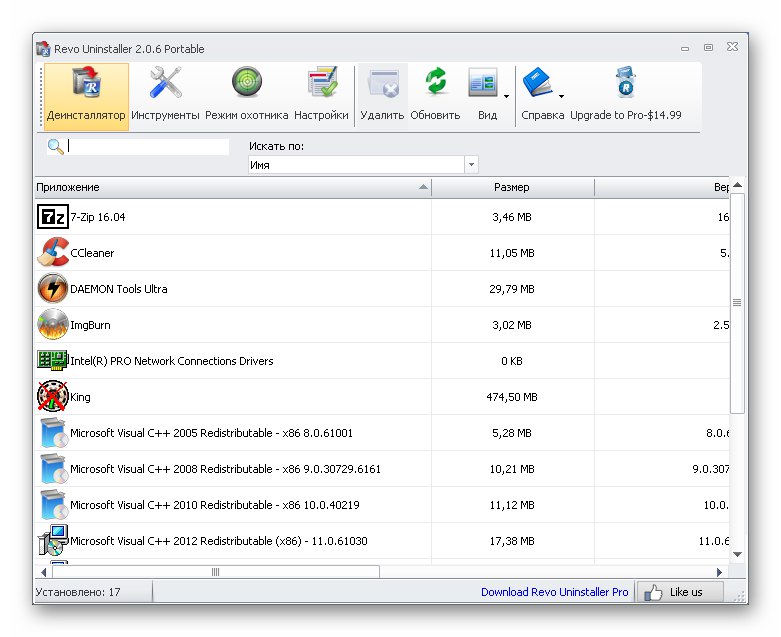Sort by Размер column header
This screenshot has width=781, height=637.
click(513, 187)
